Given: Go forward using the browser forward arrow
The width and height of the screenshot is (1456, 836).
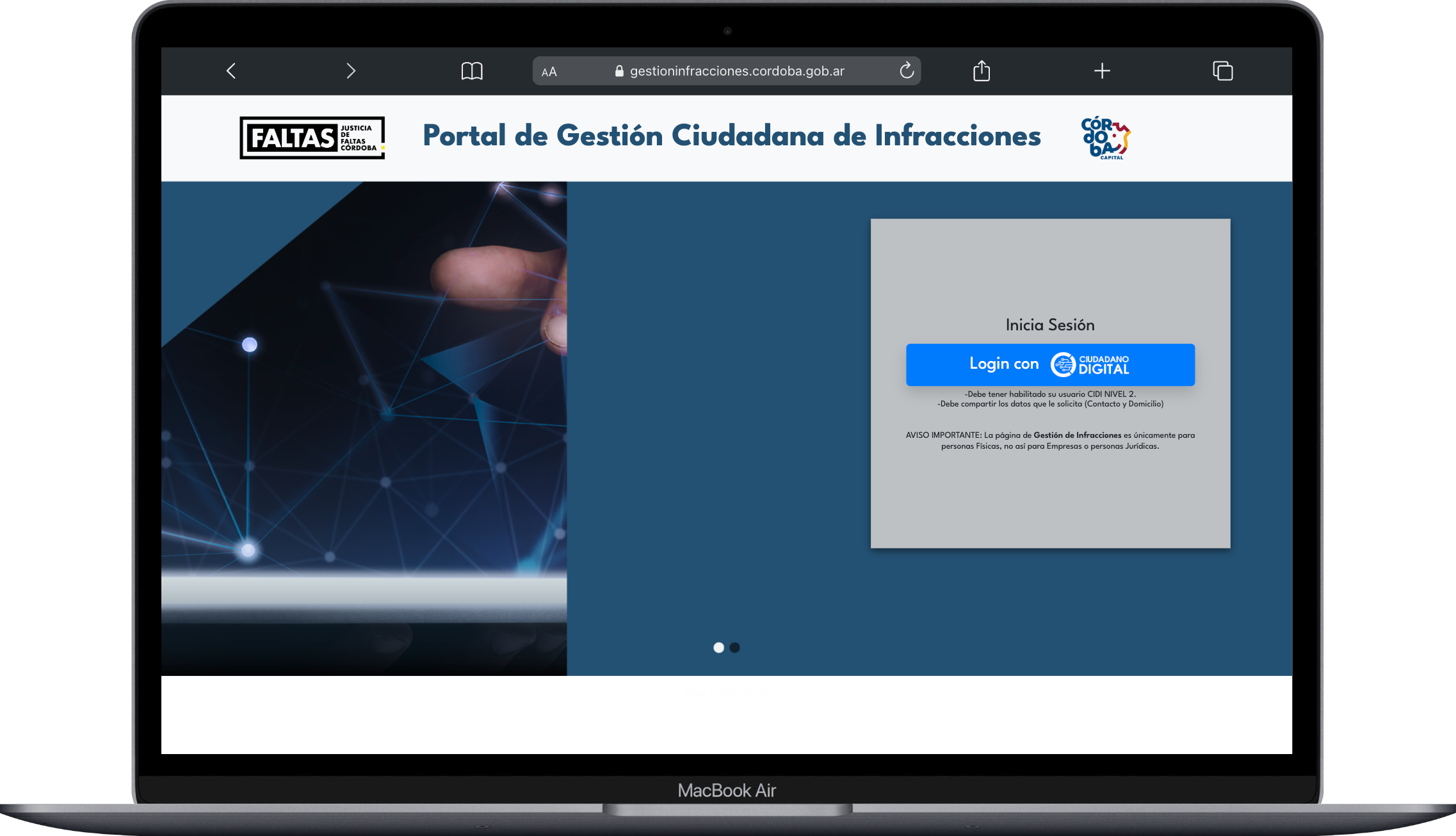Looking at the screenshot, I should tap(351, 70).
